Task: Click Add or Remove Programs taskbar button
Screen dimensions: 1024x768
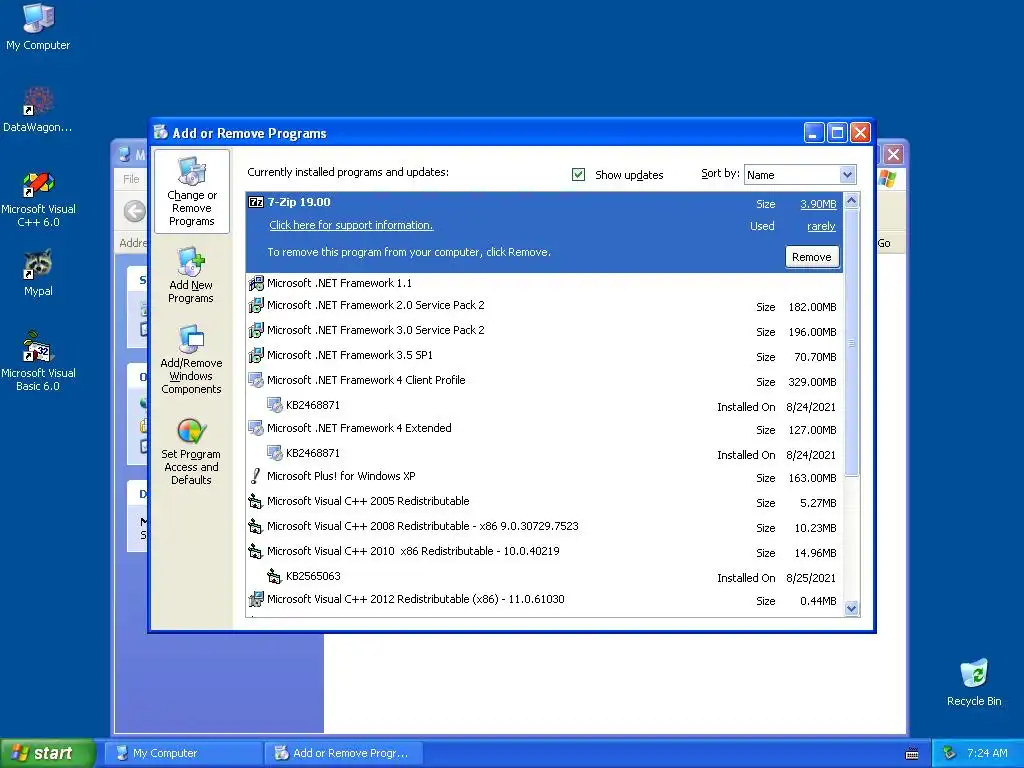Action: (345, 753)
